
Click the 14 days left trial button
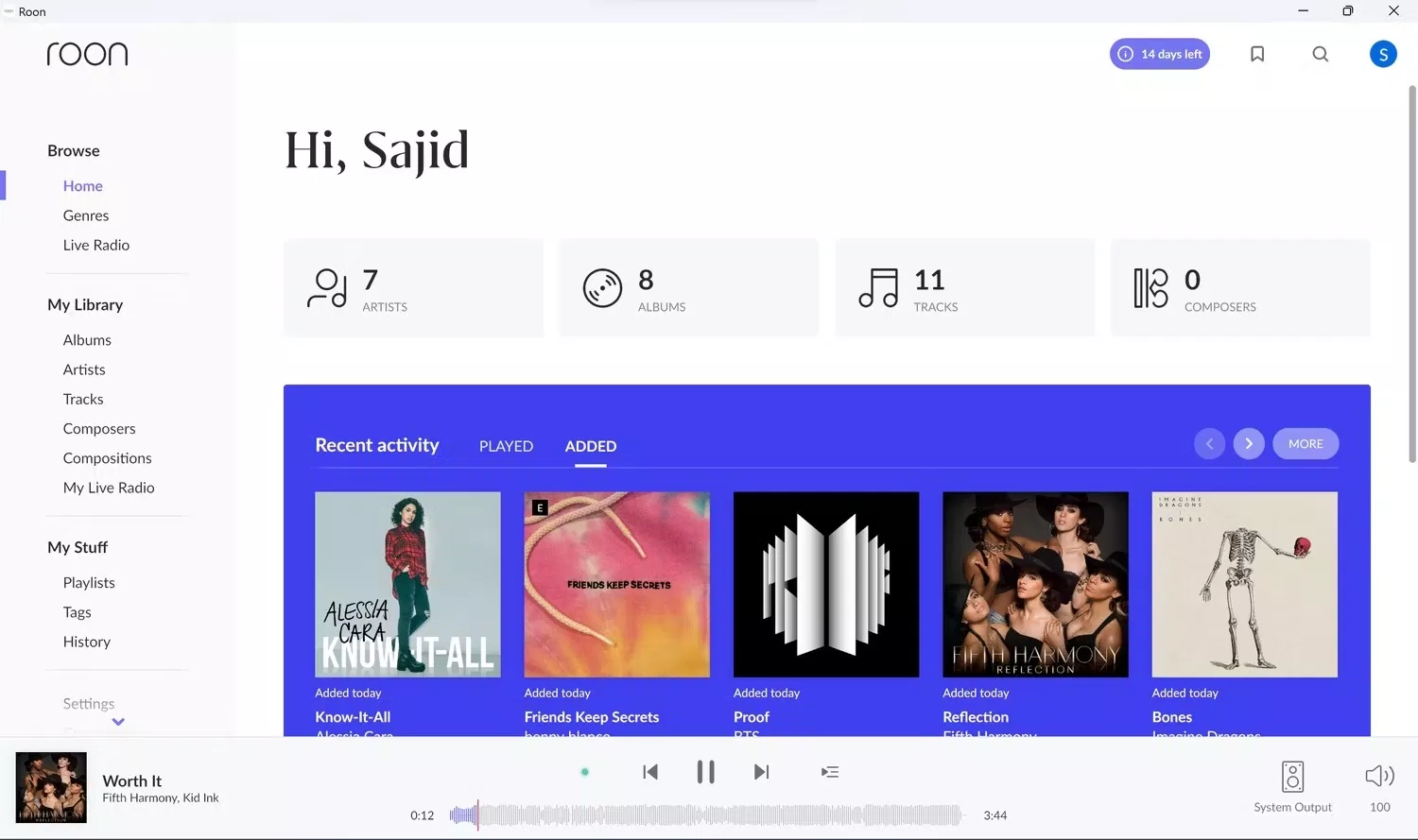pos(1160,54)
